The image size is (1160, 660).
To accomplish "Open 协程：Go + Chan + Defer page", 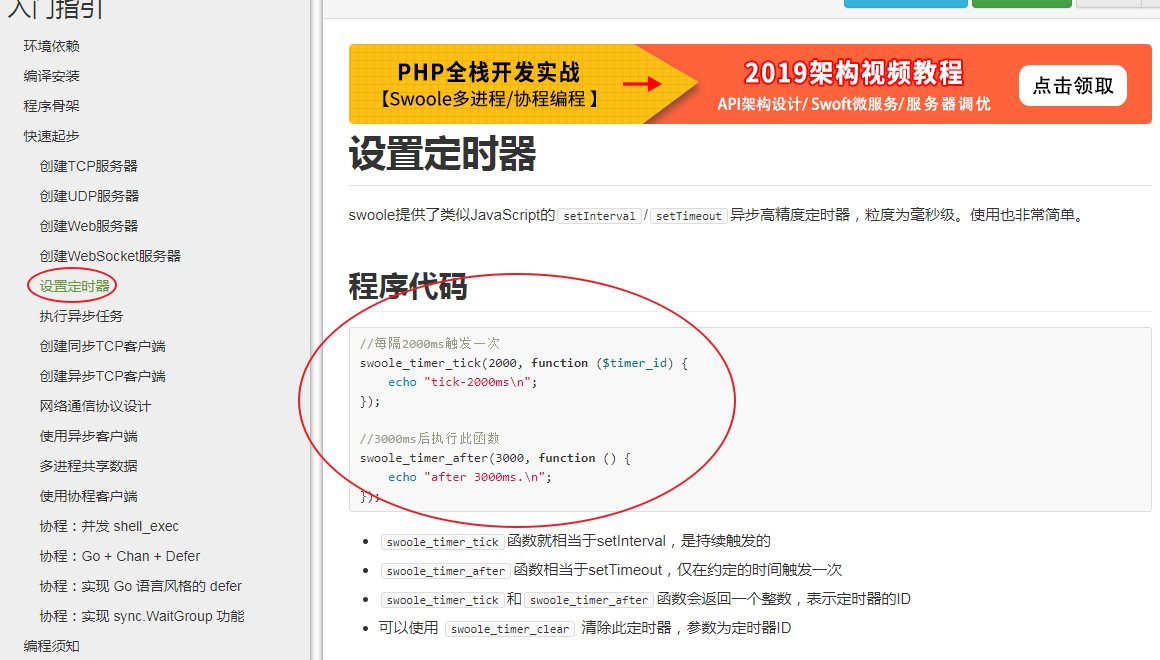I will click(119, 556).
